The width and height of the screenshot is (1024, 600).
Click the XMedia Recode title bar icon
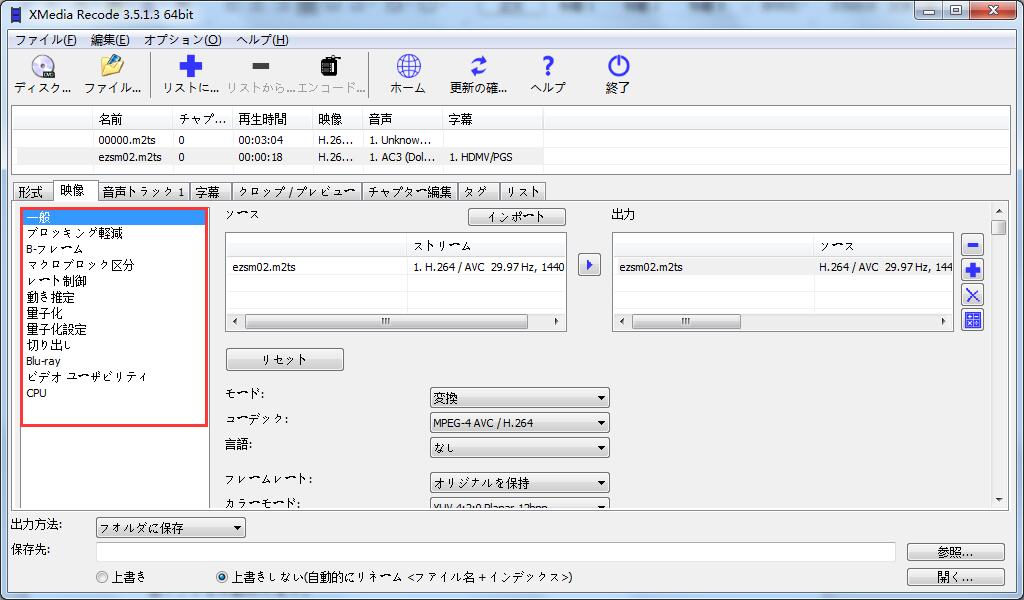pos(16,14)
